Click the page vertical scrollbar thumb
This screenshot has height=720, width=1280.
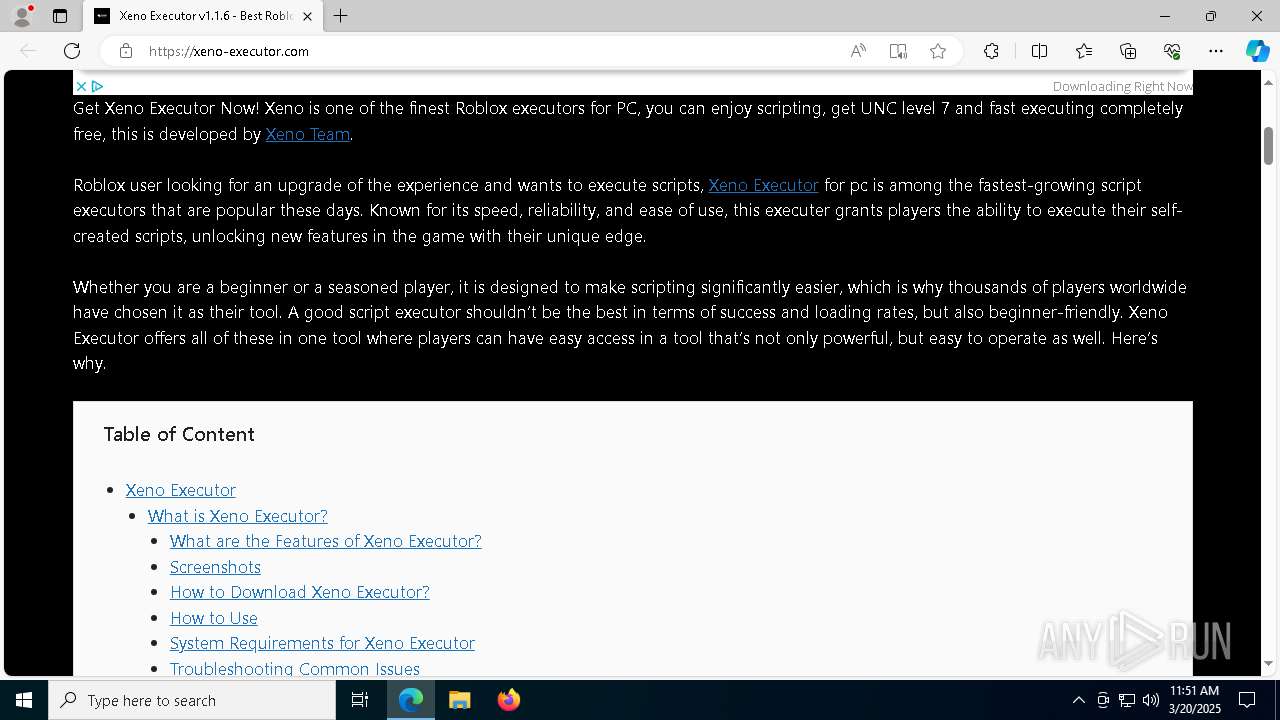(x=1268, y=146)
